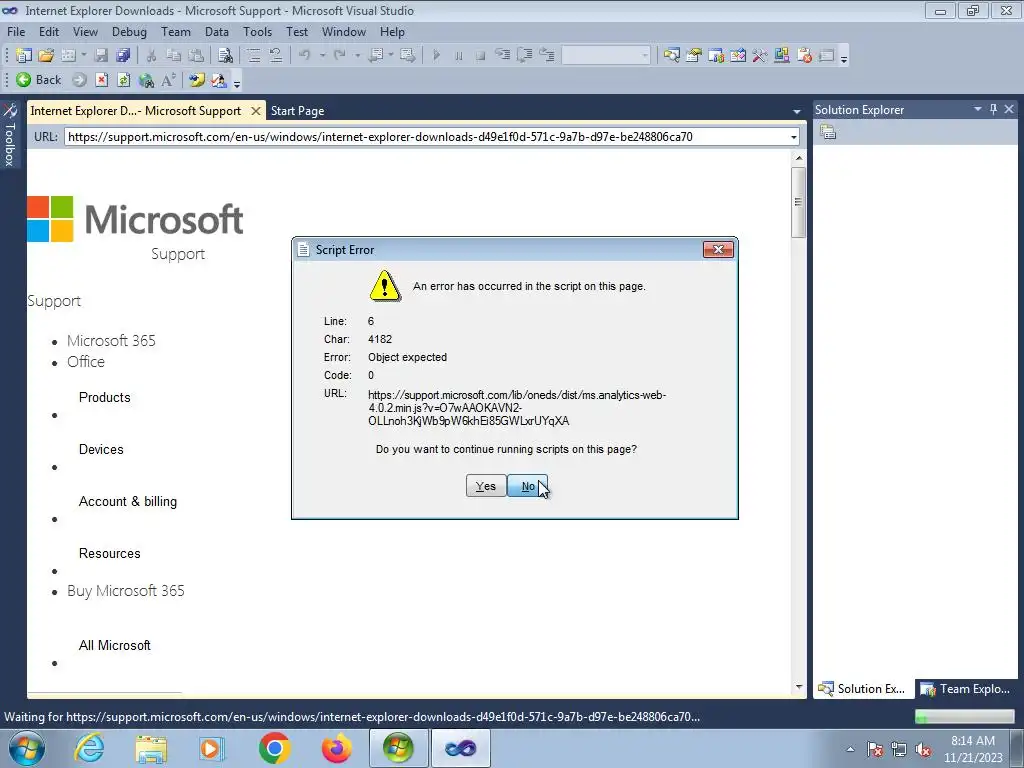
Task: Click the Save floppy disk icon
Action: [101, 56]
